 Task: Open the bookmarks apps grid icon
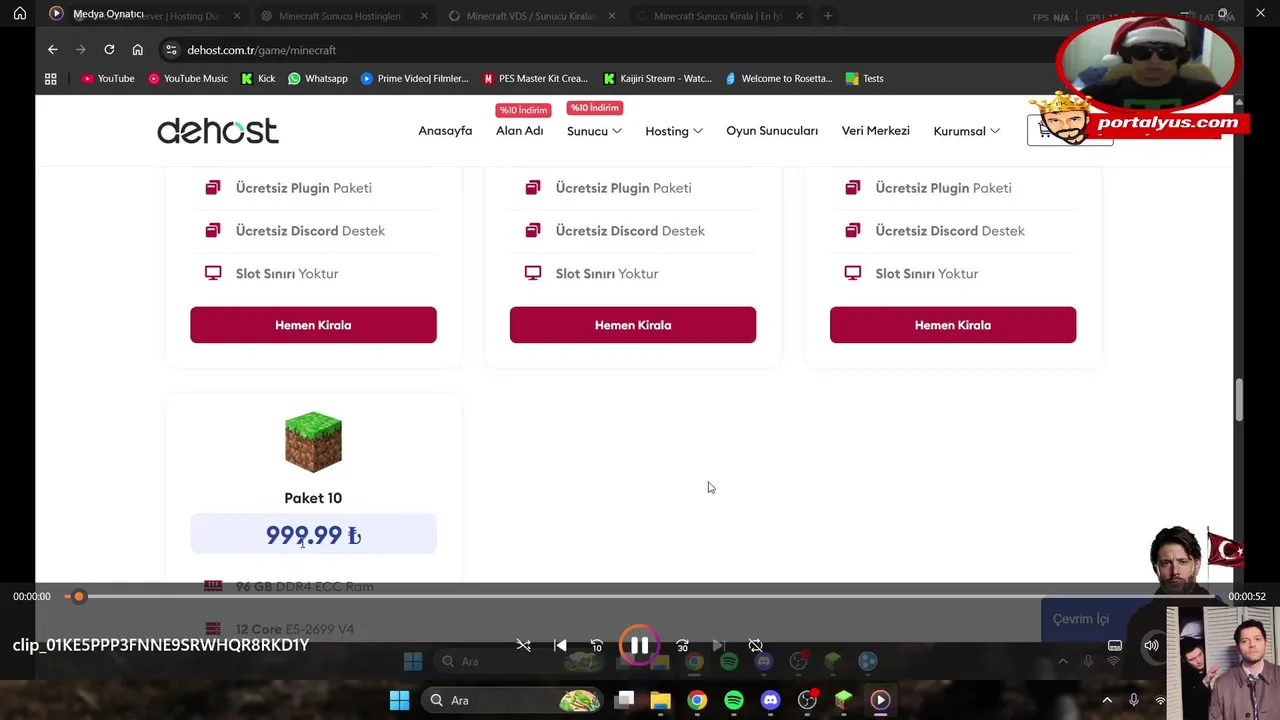click(51, 78)
